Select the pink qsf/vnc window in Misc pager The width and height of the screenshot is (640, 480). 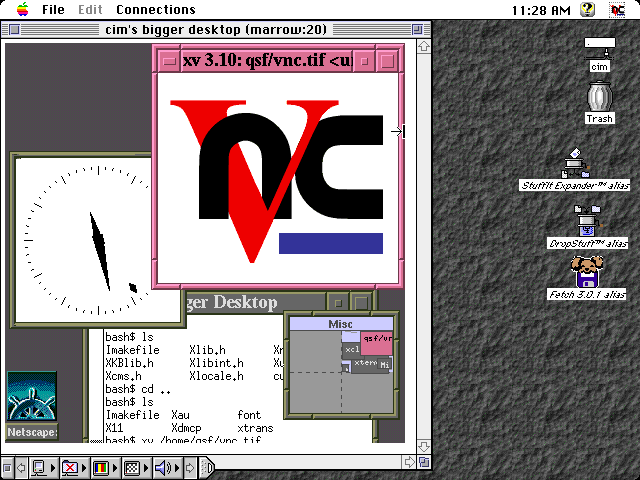(376, 343)
